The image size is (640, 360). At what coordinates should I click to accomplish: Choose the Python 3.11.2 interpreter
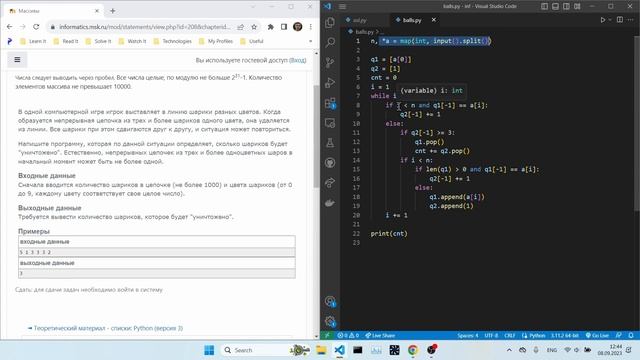[x=565, y=336]
